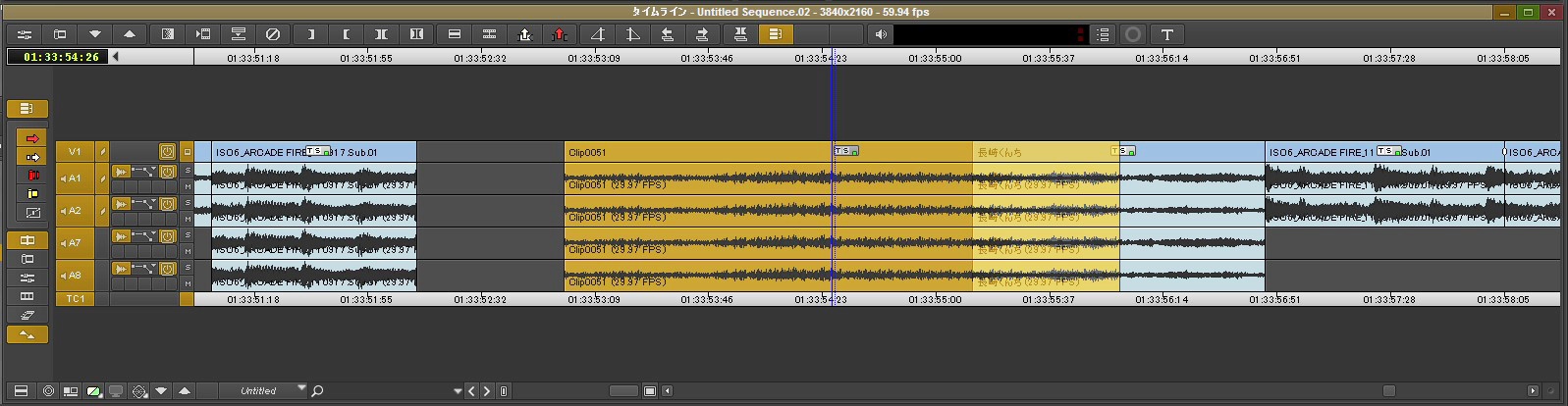
Task: Select the red Lift/Overwrite segment arrow
Action: (x=32, y=138)
